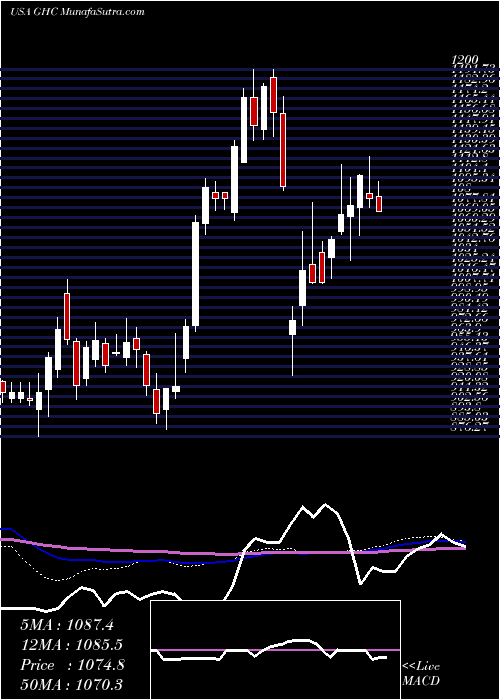Click the "1200" price axis label
The width and height of the screenshot is (500, 700).
click(466, 60)
